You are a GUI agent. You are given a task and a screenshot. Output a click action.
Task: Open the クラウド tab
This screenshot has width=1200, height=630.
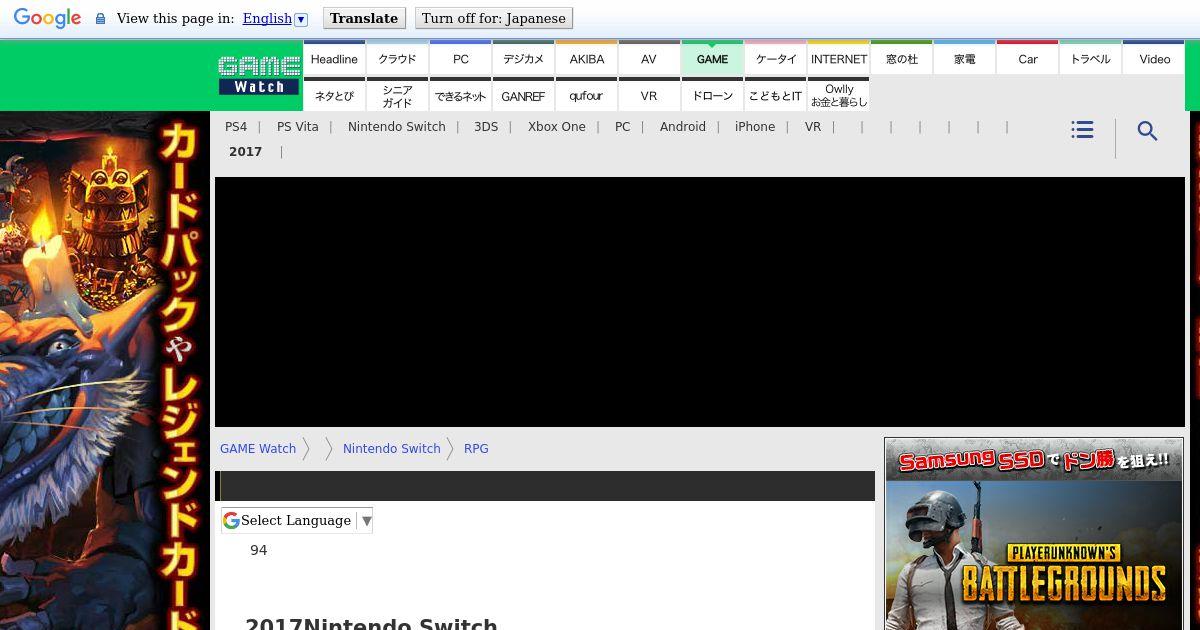point(397,59)
